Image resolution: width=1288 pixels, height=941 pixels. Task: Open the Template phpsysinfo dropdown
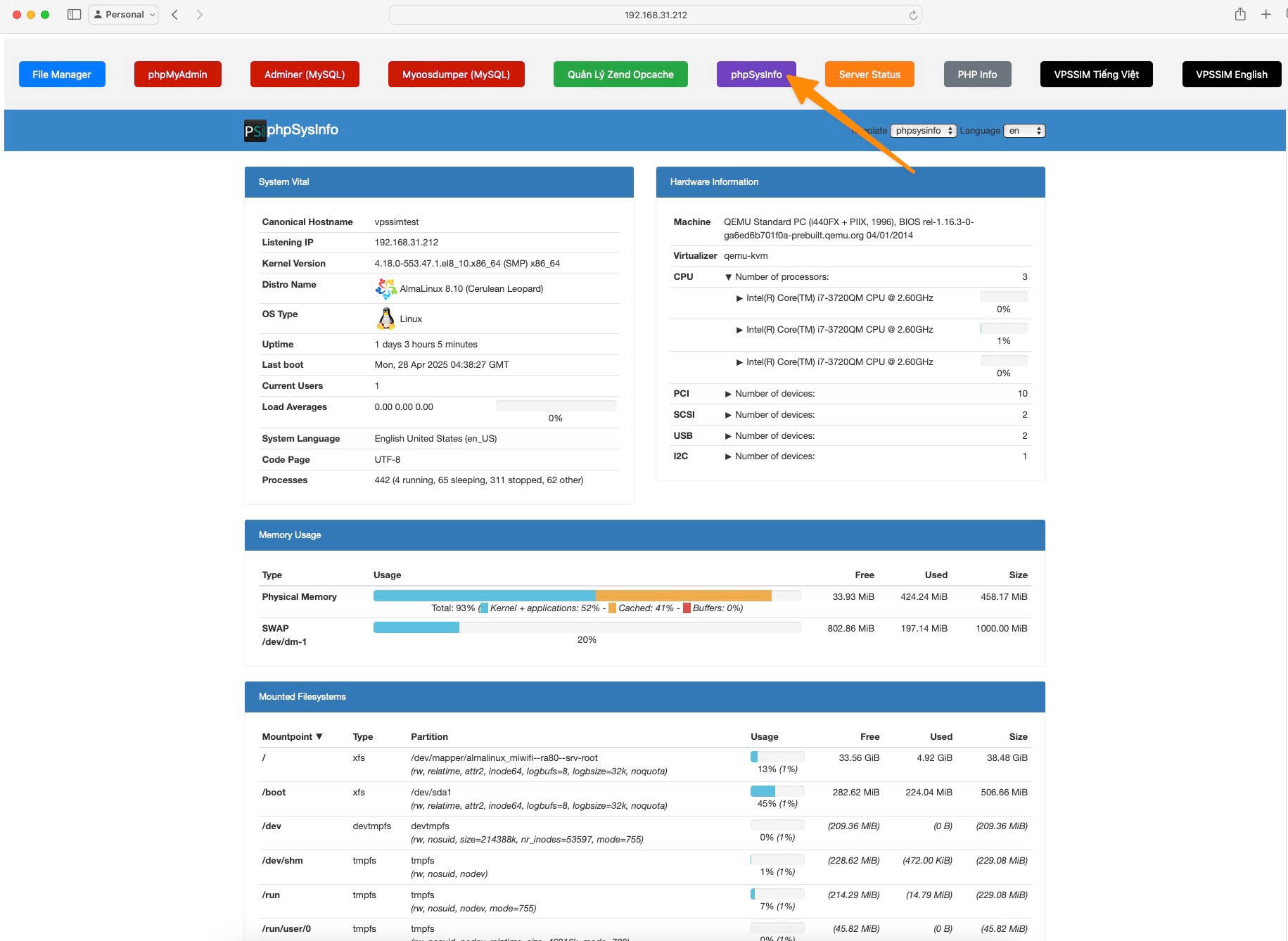pos(924,131)
